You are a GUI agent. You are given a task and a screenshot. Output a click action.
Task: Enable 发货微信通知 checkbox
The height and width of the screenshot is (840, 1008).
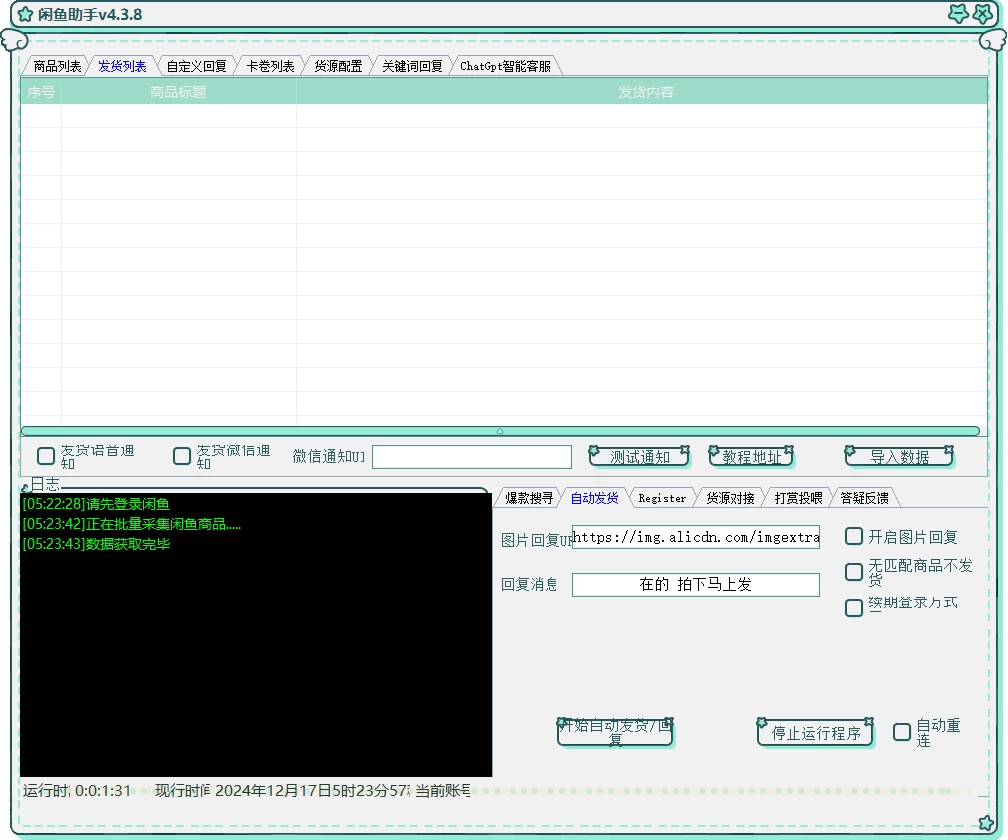pyautogui.click(x=181, y=455)
